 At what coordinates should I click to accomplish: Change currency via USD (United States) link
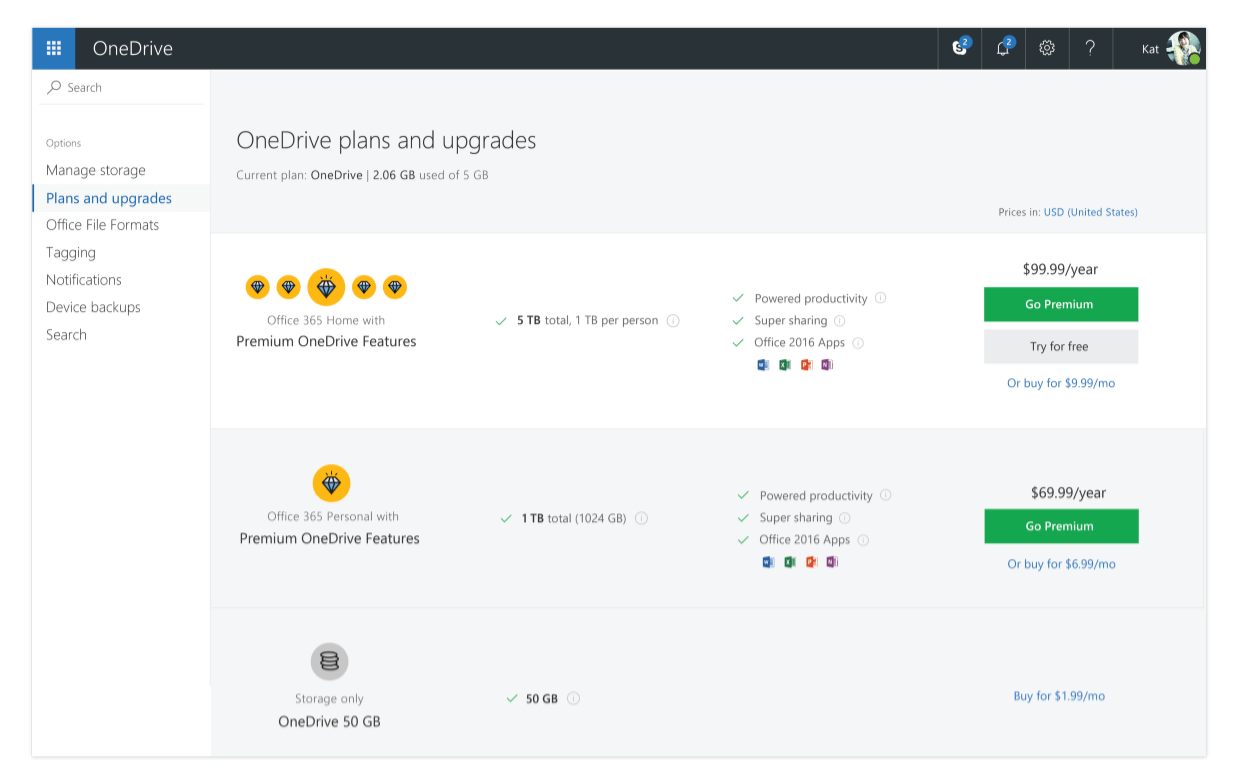pos(1090,212)
